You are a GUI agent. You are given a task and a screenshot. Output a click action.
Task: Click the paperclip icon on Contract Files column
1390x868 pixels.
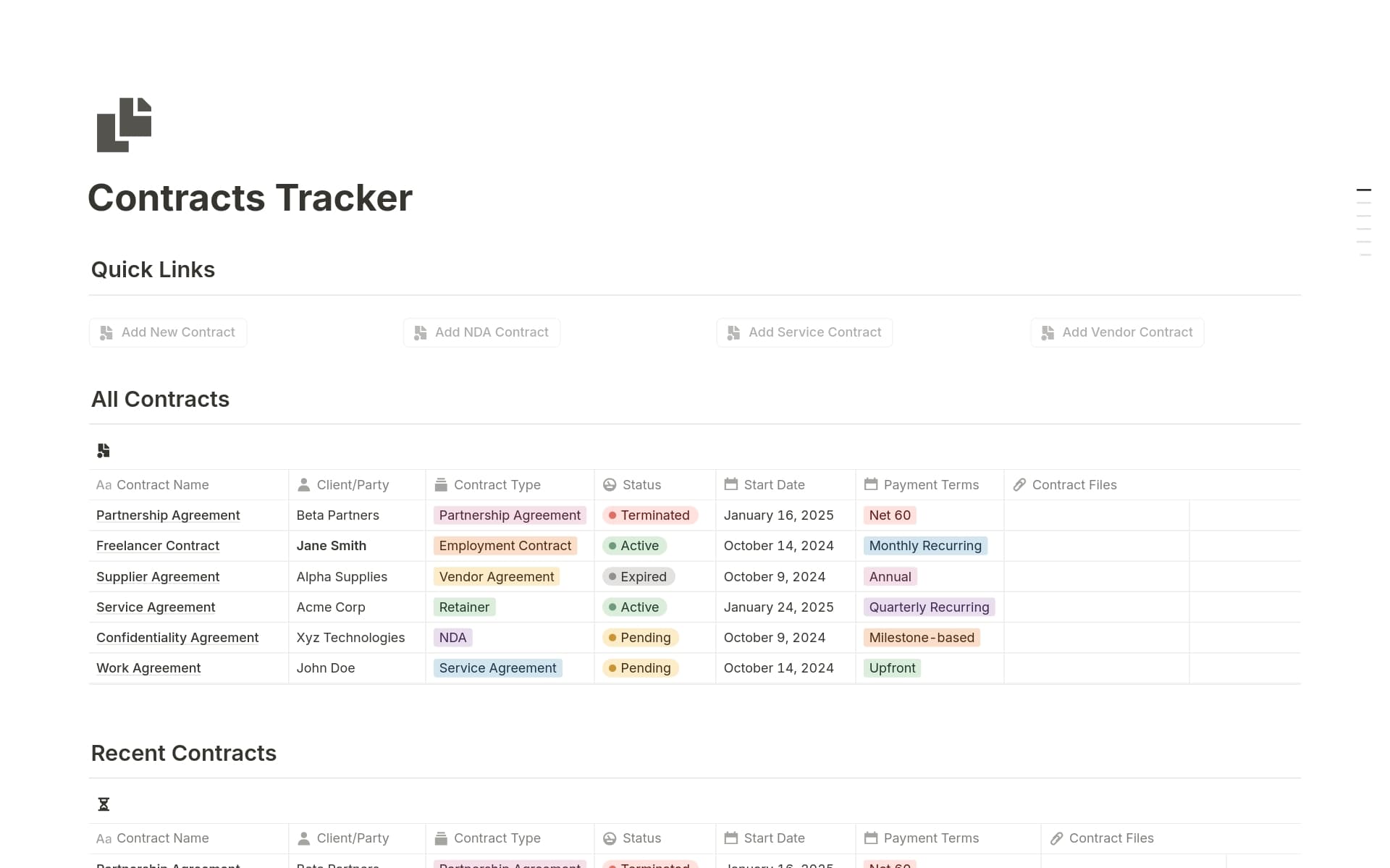[1020, 484]
